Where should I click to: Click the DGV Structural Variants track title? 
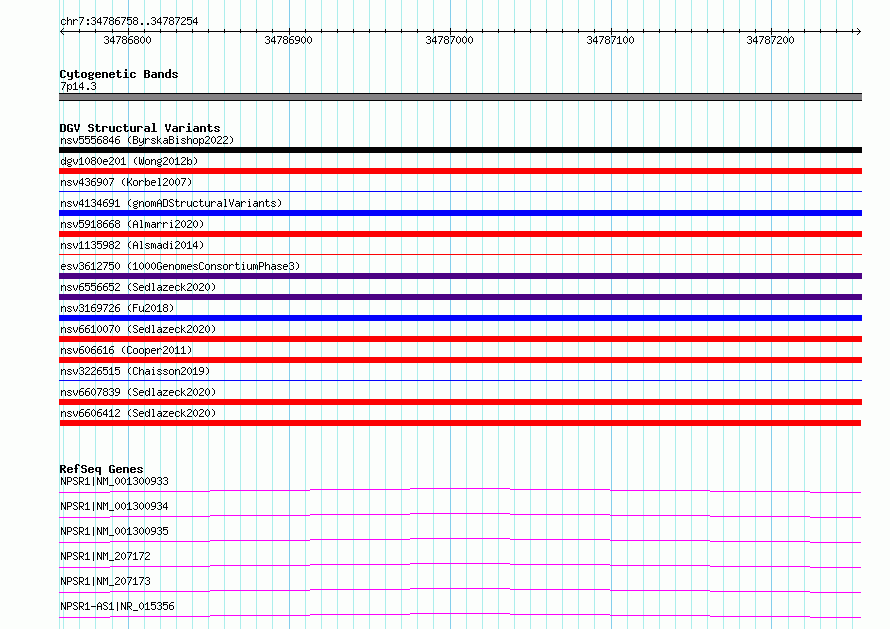[140, 128]
